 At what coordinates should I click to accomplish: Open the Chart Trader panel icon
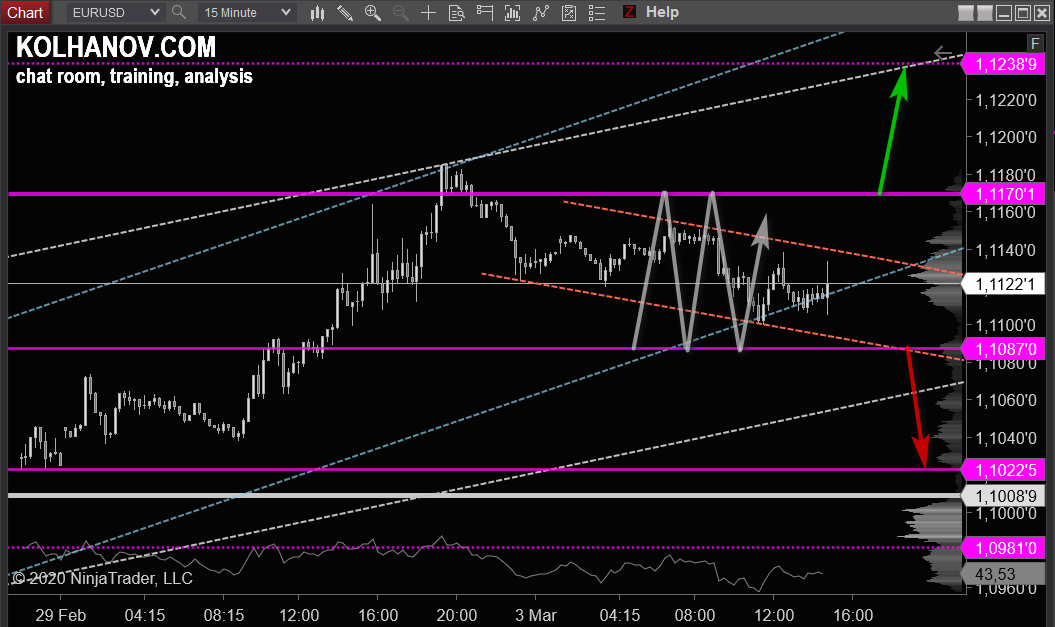pos(484,12)
